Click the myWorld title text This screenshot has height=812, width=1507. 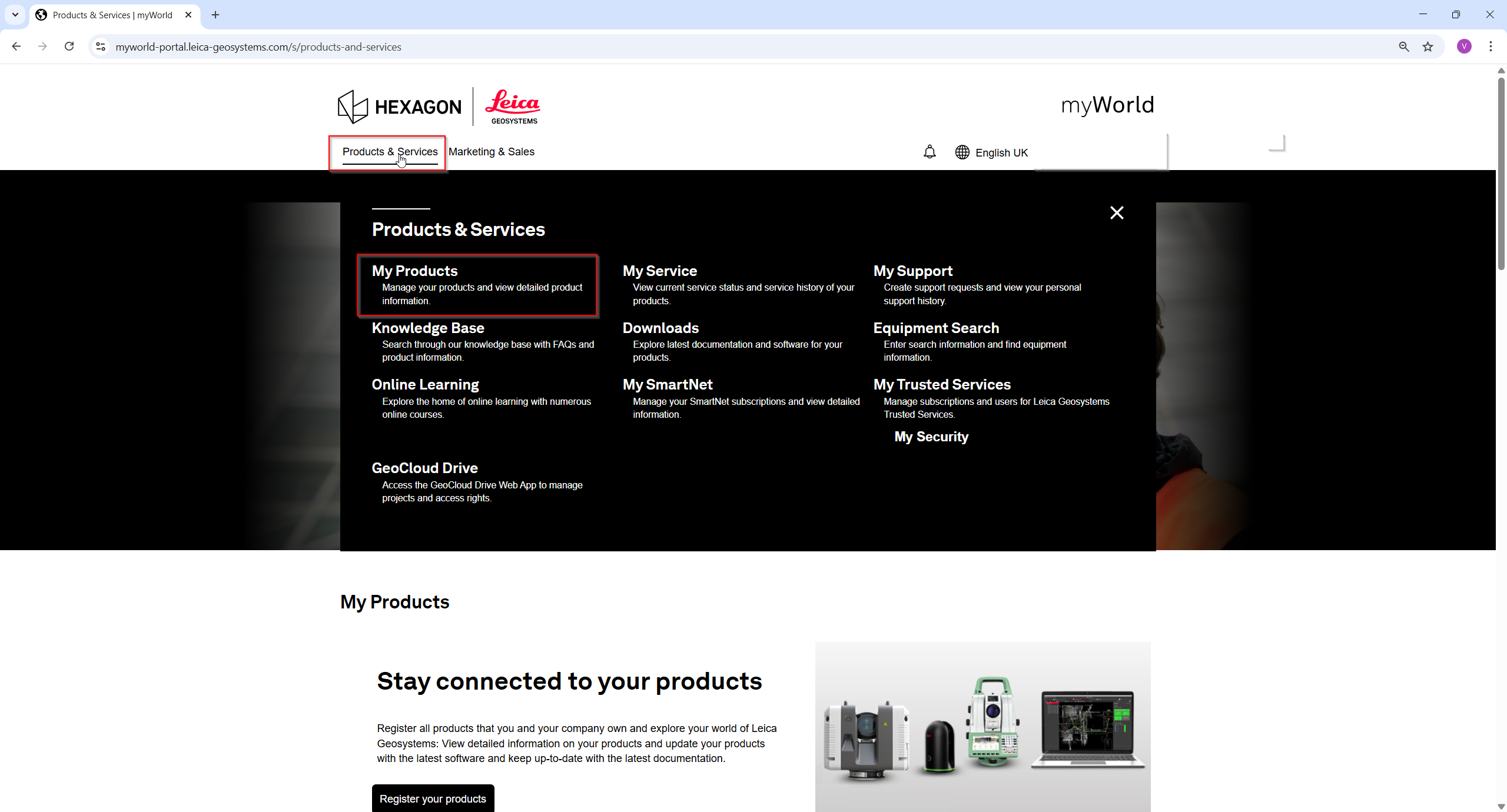(x=1107, y=105)
